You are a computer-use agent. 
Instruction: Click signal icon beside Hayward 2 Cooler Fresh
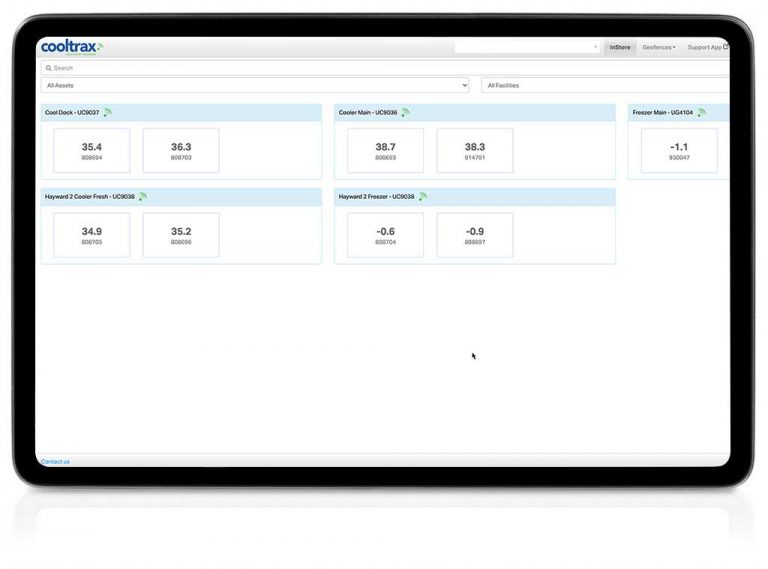pyautogui.click(x=143, y=197)
